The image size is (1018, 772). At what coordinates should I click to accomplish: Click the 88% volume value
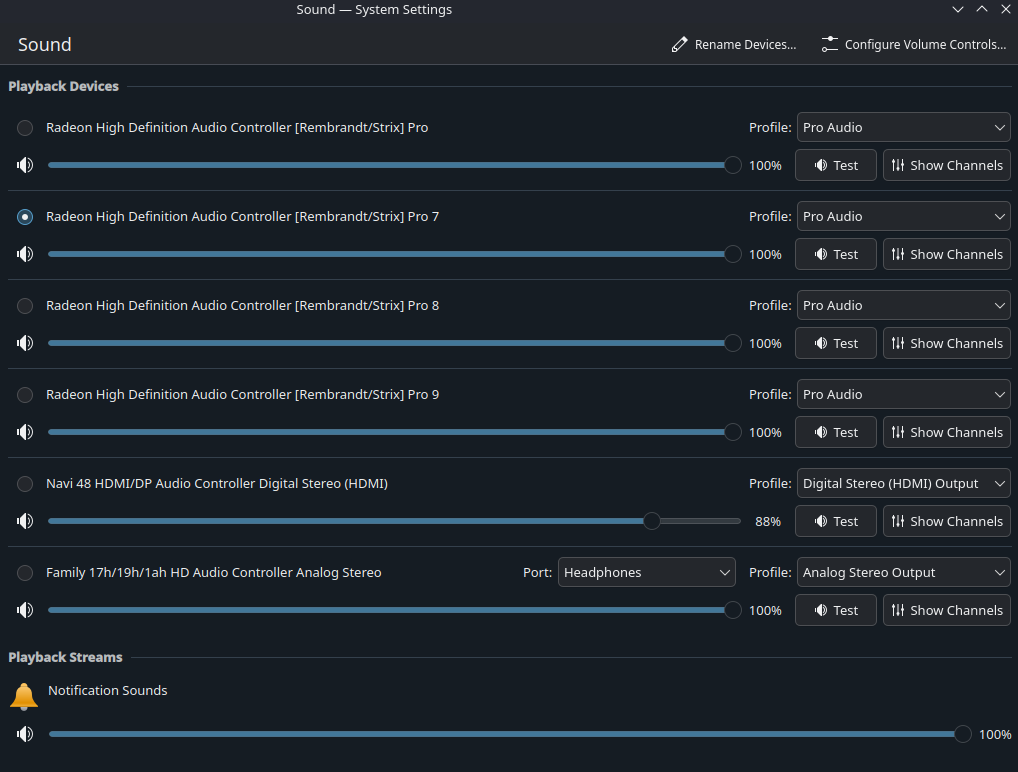point(767,521)
